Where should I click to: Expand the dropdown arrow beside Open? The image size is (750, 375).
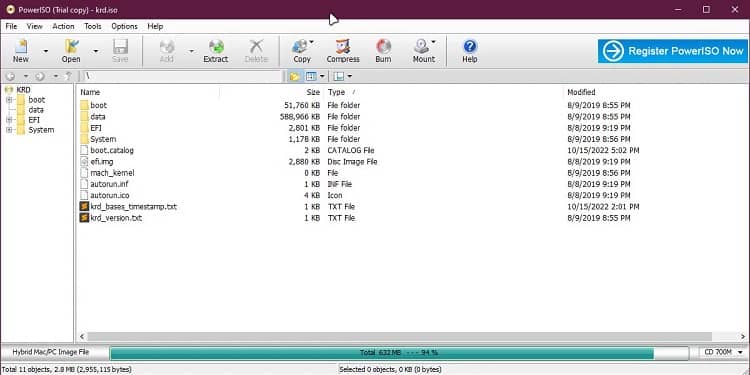(96, 51)
